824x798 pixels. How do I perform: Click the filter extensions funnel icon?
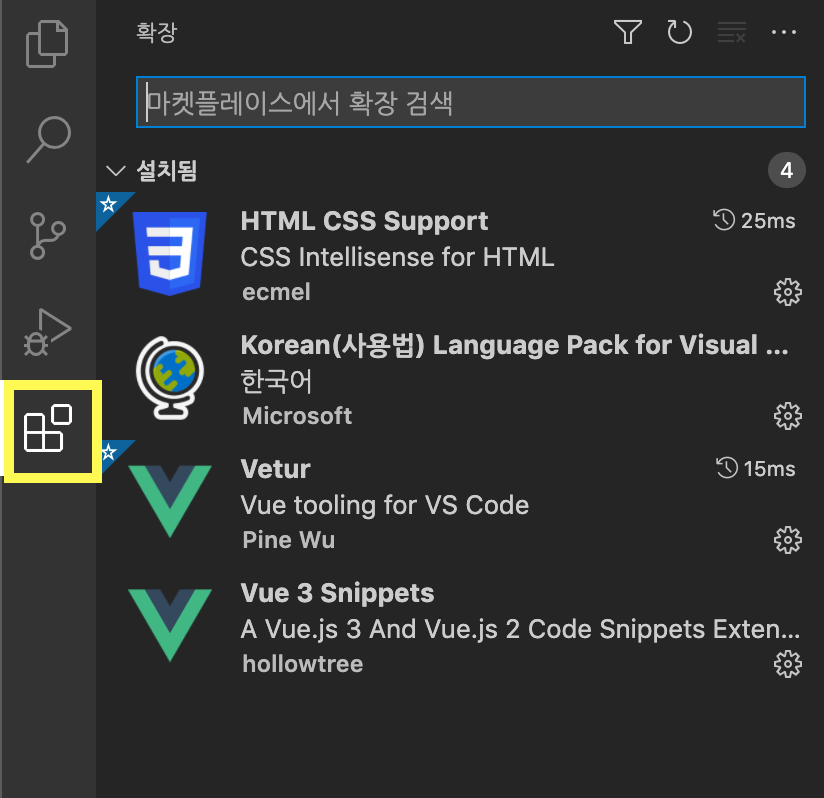click(x=627, y=32)
